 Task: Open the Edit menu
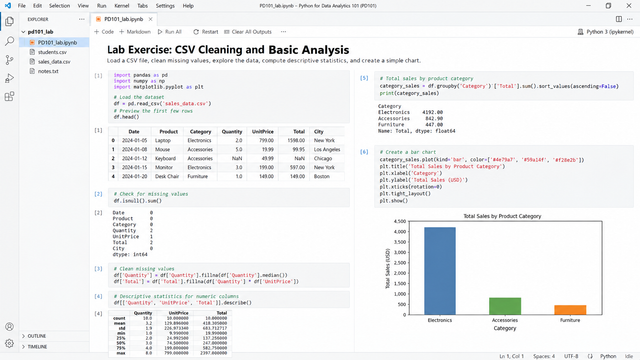(38, 6)
